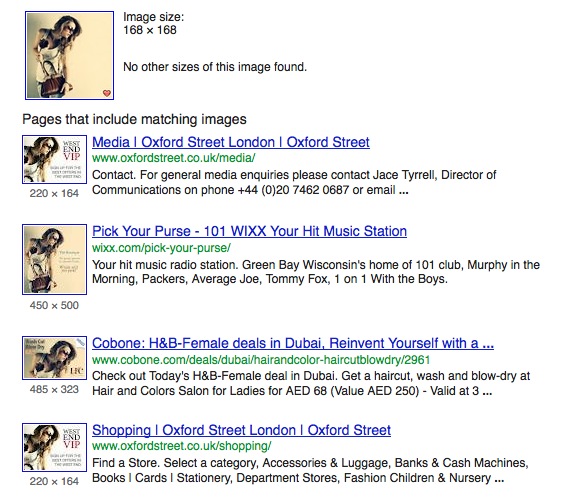The height and width of the screenshot is (504, 574).
Task: Open 'Cobone: H&B-Female deals in Dubai' link
Action: [x=293, y=343]
